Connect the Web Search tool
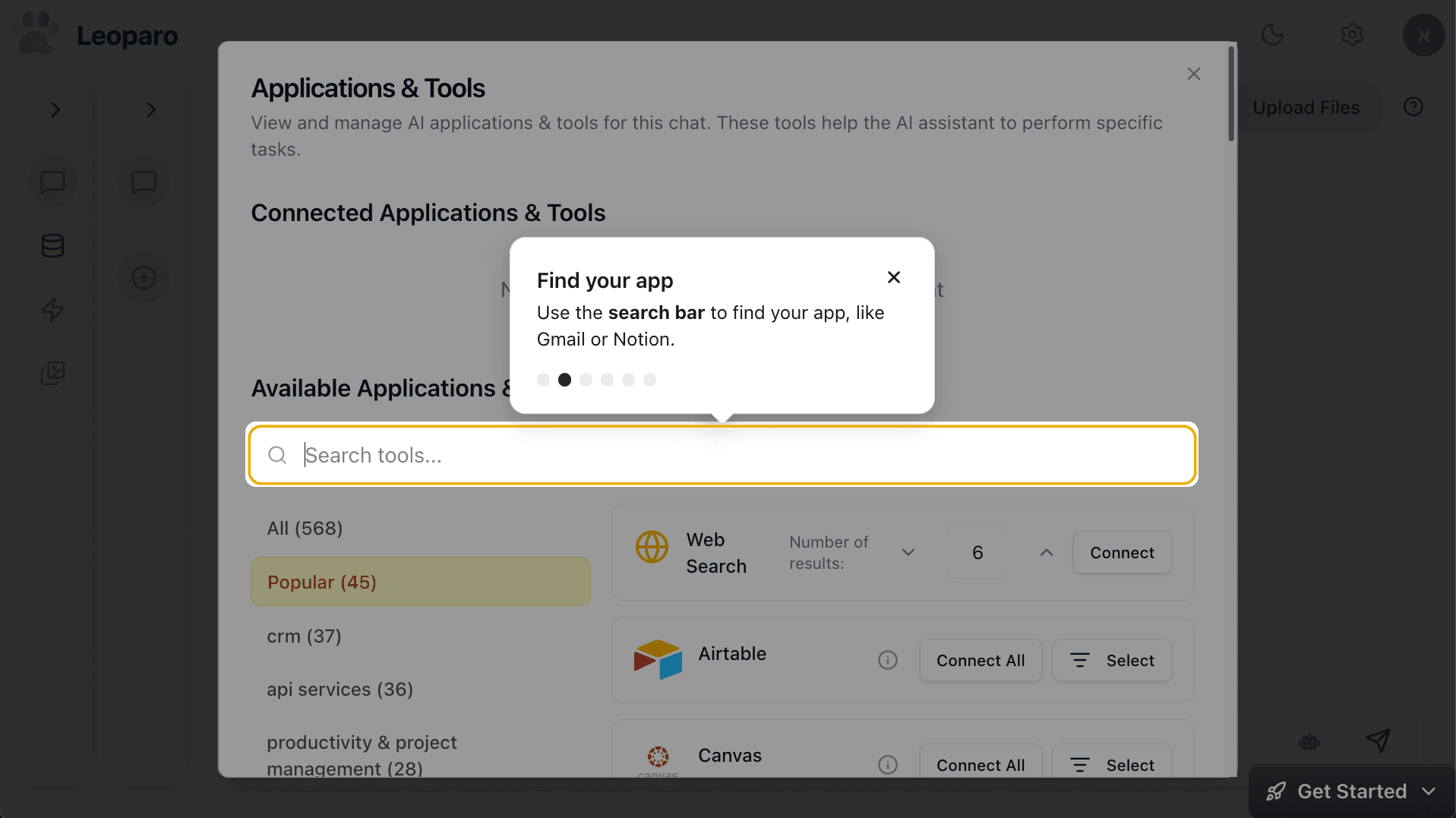Screen dimensions: 1456x818 pos(1122,552)
